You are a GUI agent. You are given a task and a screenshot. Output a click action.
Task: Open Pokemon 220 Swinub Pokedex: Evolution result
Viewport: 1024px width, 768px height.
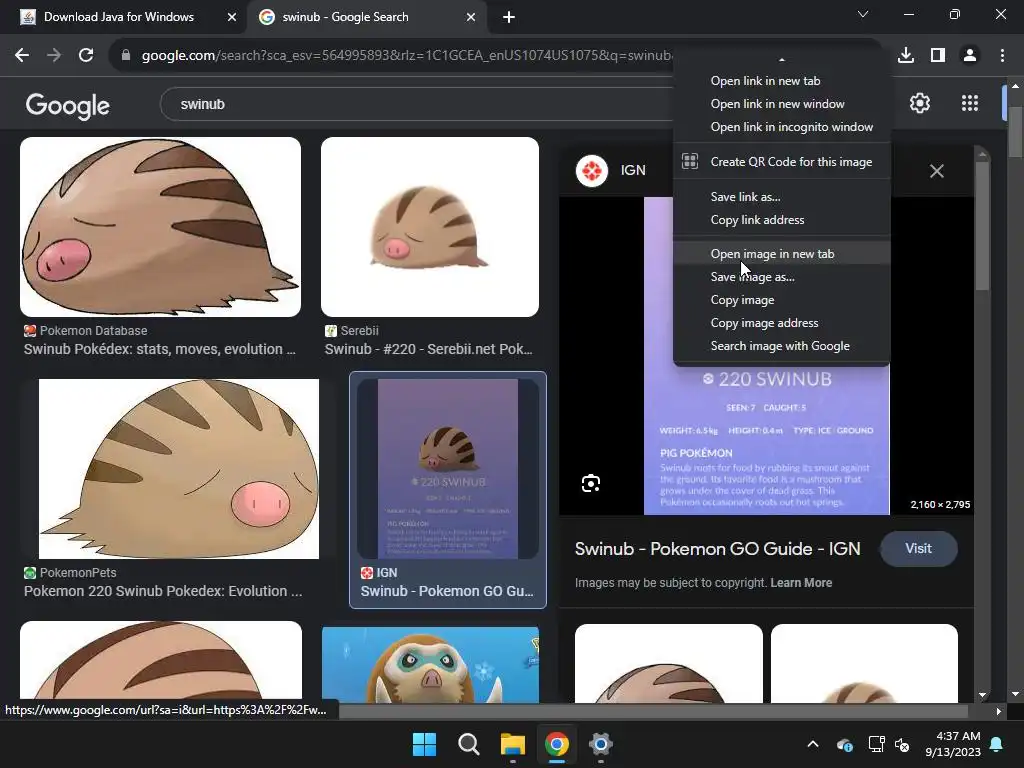click(x=163, y=591)
